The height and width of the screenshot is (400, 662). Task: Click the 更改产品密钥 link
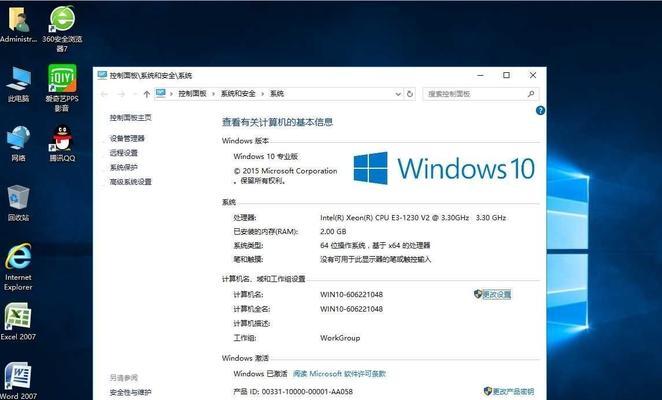pyautogui.click(x=514, y=391)
